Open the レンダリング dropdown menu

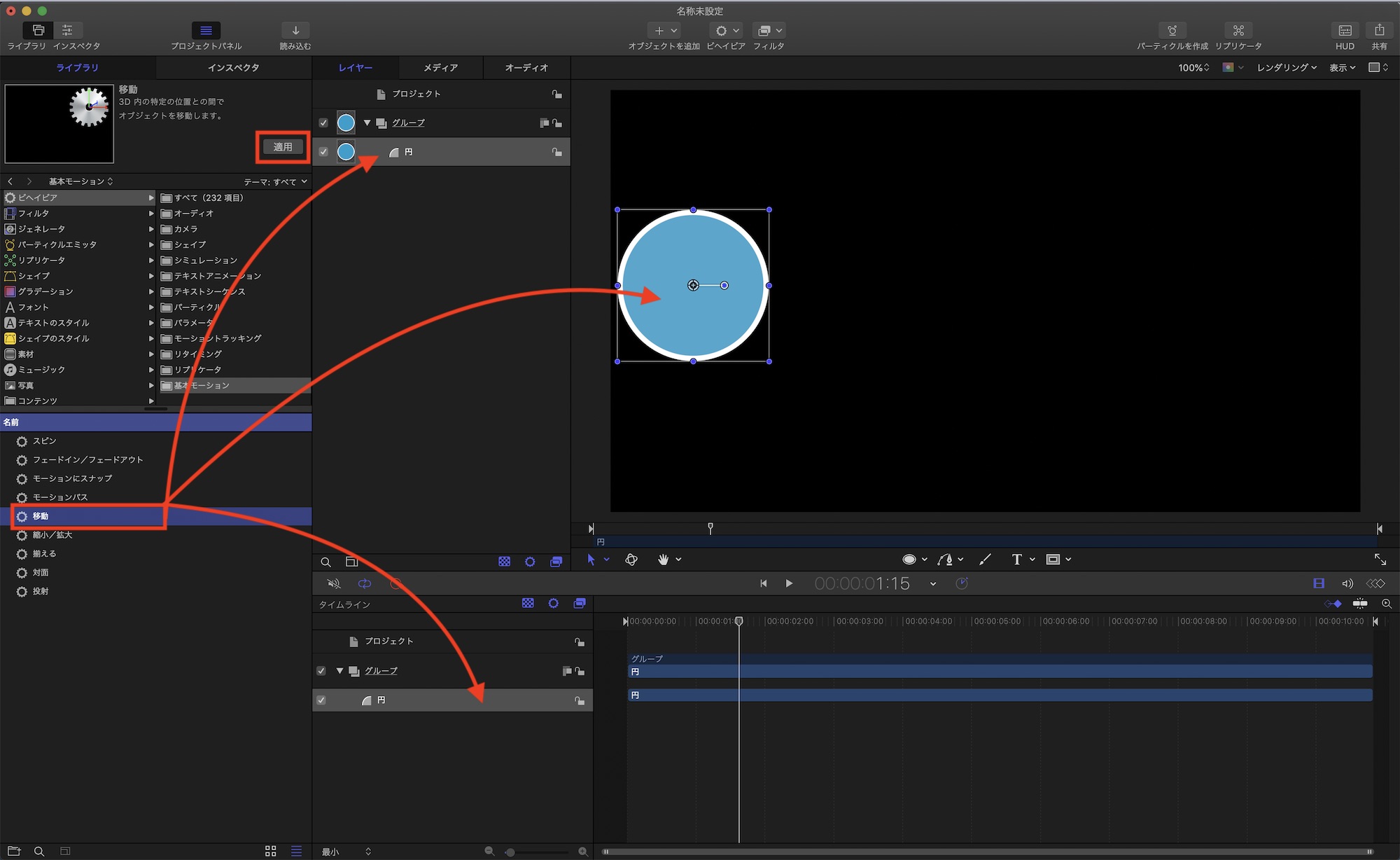(x=1286, y=67)
